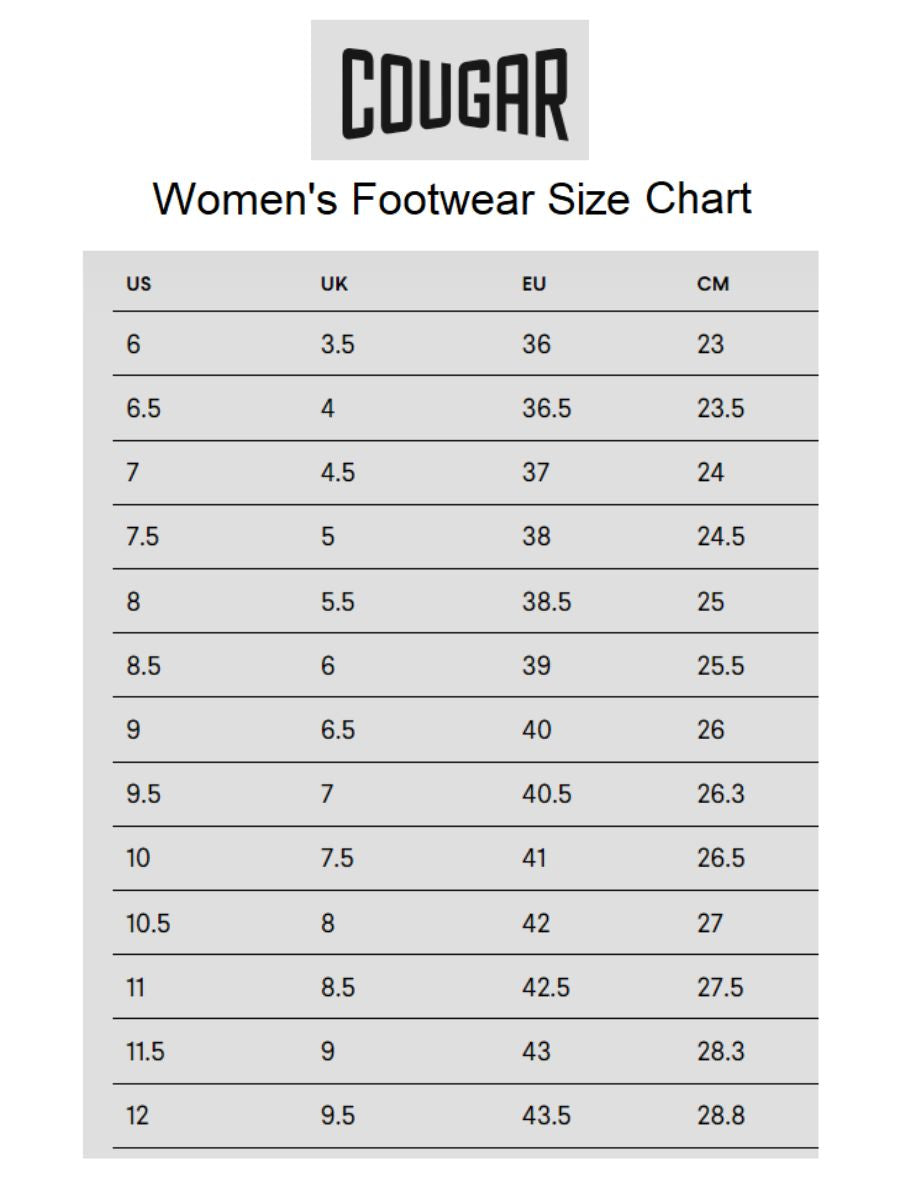Select the 23.5 CM value

coord(720,409)
